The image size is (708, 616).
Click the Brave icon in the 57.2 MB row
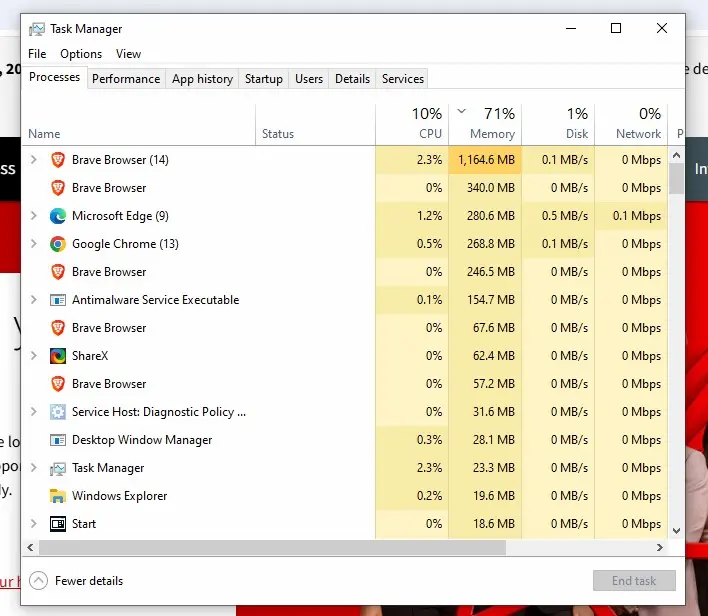coord(58,384)
